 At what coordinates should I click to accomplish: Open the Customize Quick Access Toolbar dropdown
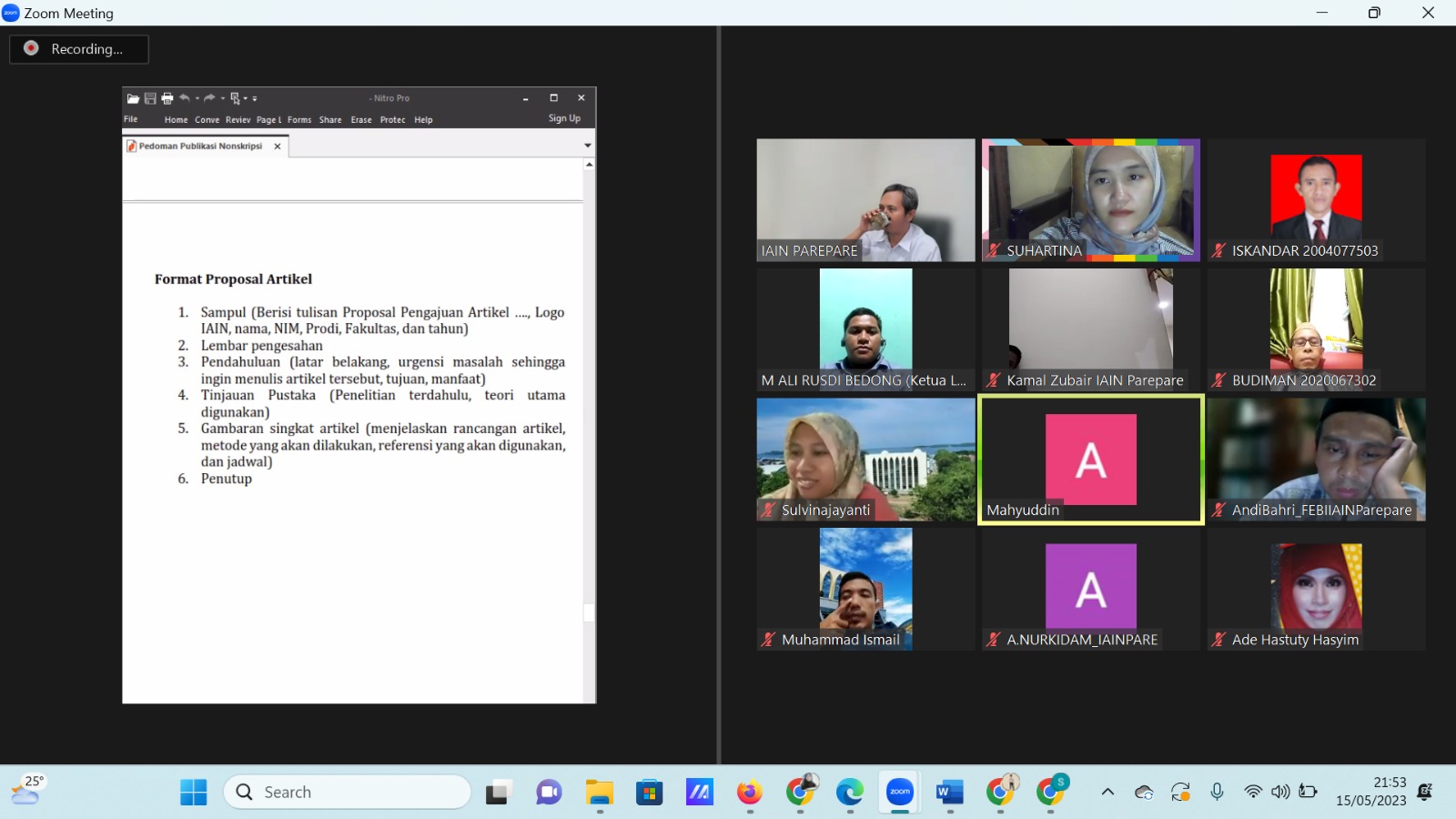click(255, 98)
